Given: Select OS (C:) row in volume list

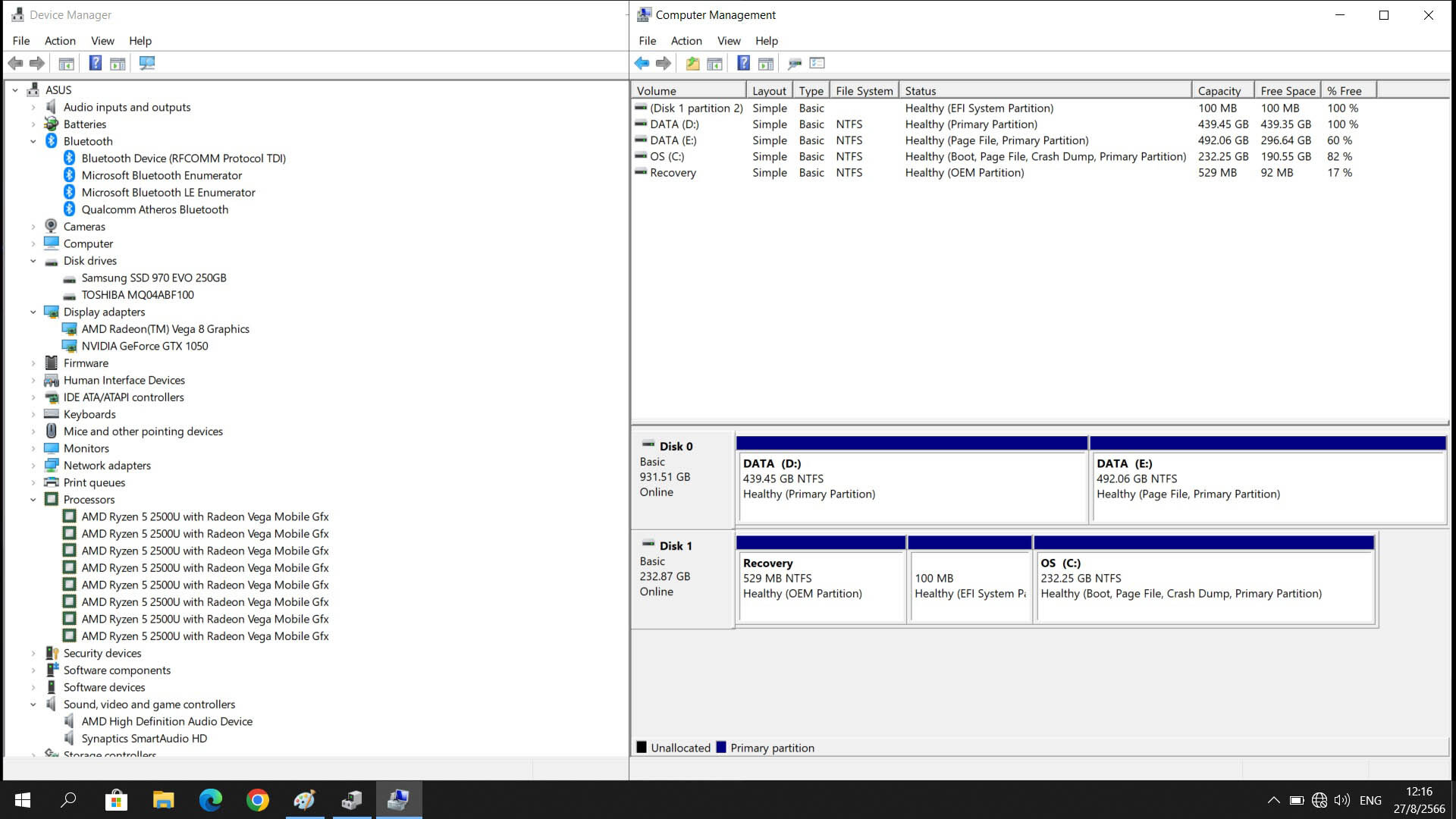Looking at the screenshot, I should click(x=1004, y=156).
